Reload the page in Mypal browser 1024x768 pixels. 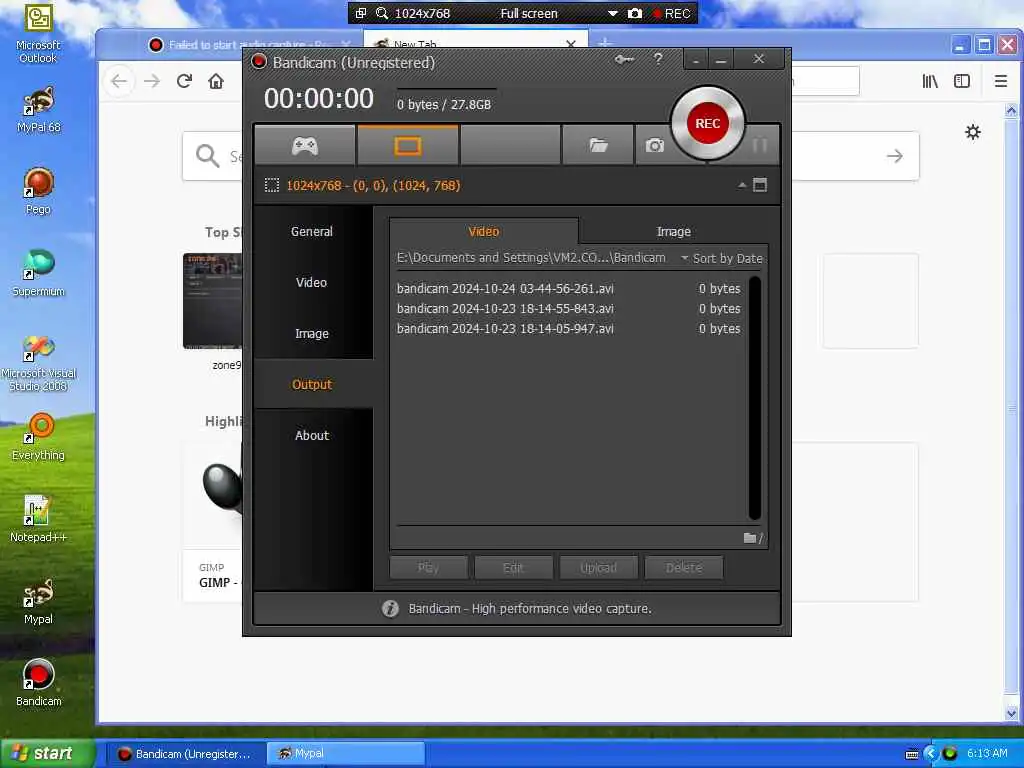coord(184,81)
